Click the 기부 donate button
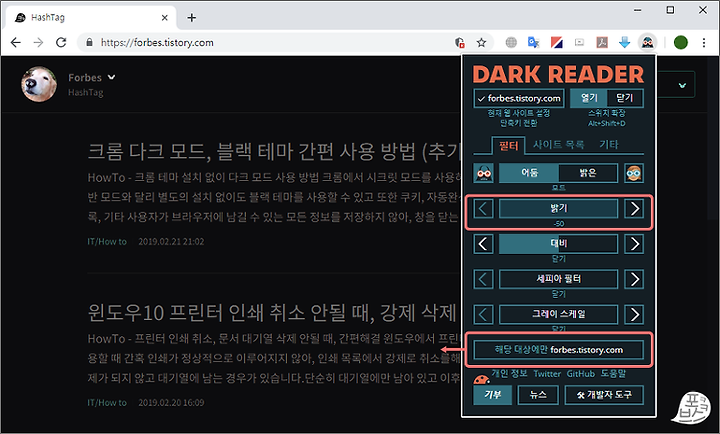 point(493,395)
